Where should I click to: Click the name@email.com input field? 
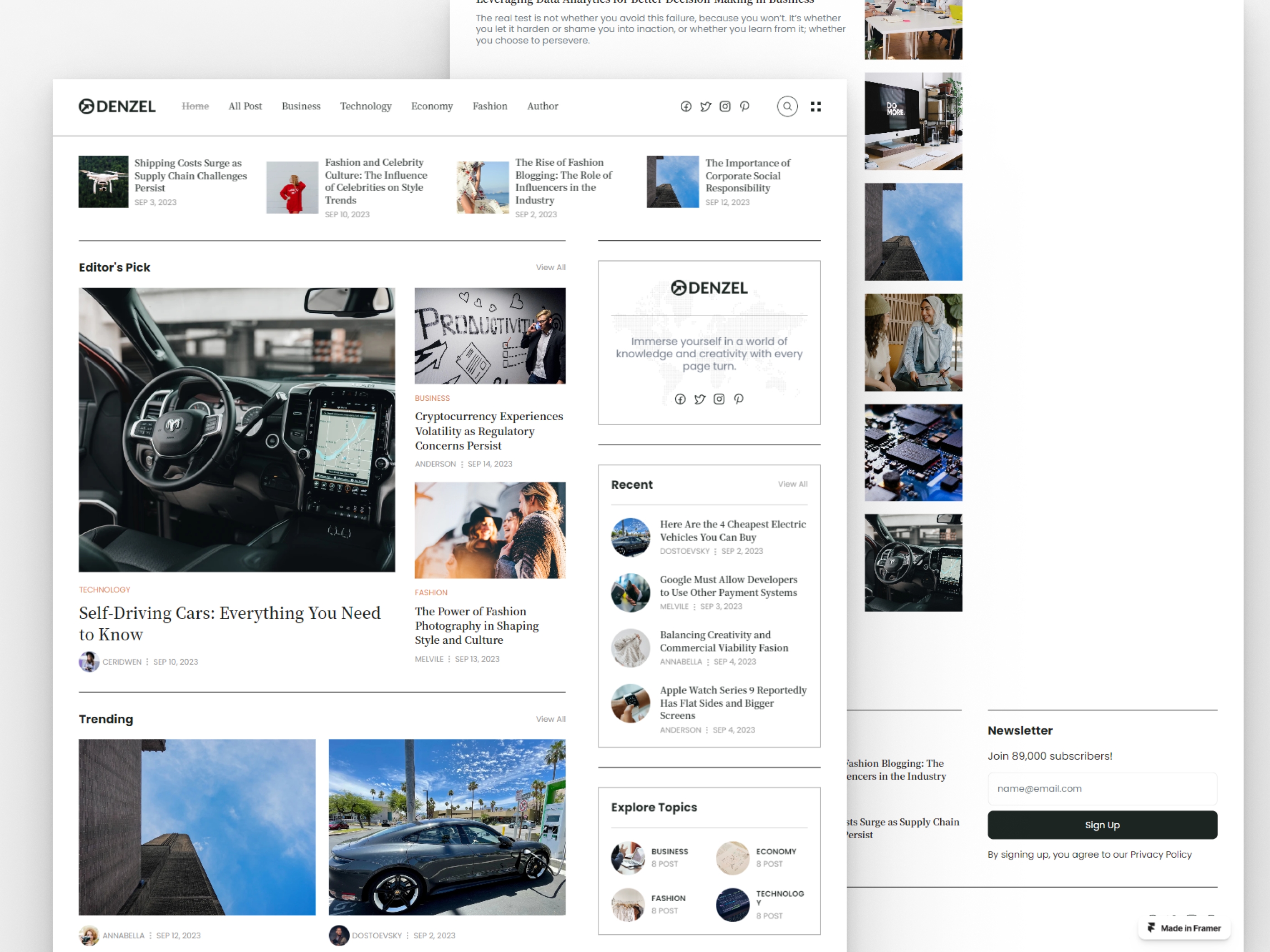coord(1102,788)
